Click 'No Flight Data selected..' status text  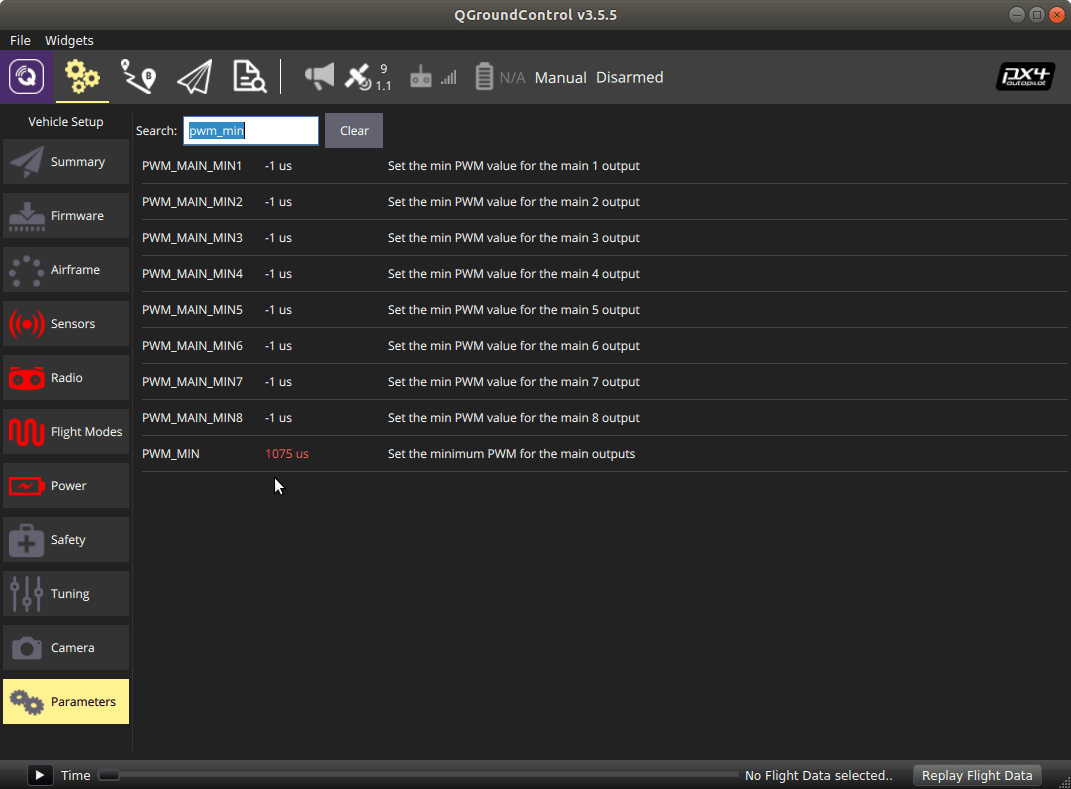coord(818,775)
